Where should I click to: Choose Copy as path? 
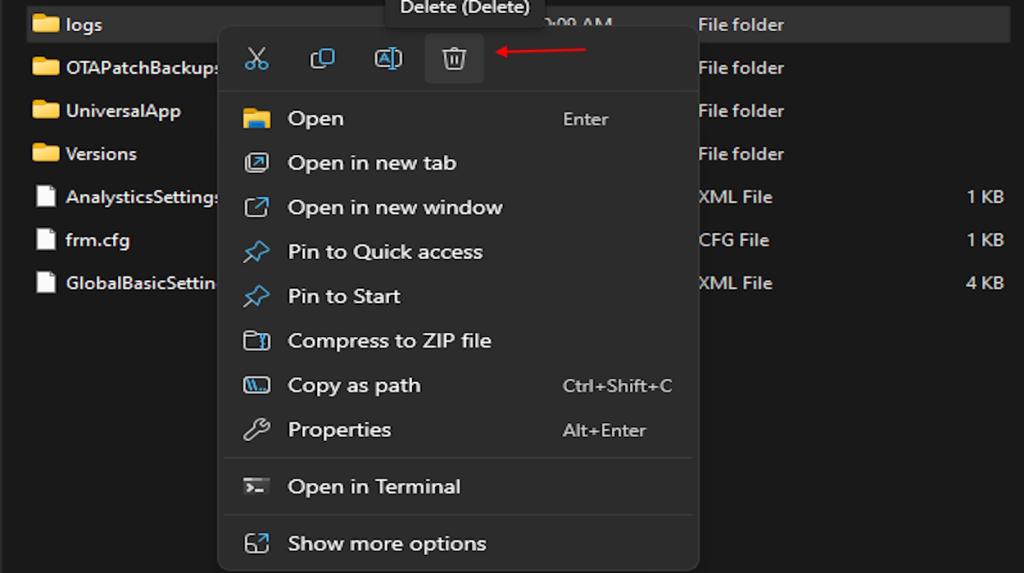click(x=354, y=386)
